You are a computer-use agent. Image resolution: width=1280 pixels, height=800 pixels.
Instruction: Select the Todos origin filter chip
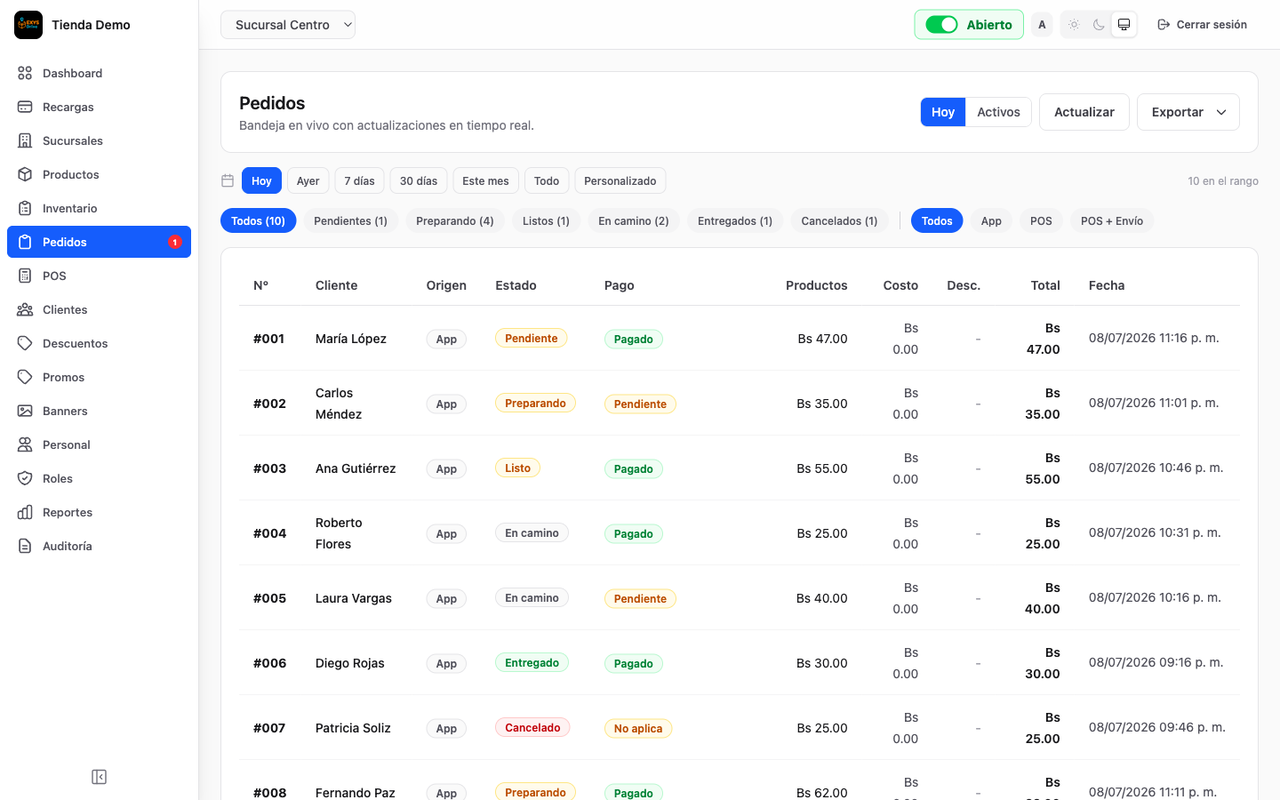[937, 221]
